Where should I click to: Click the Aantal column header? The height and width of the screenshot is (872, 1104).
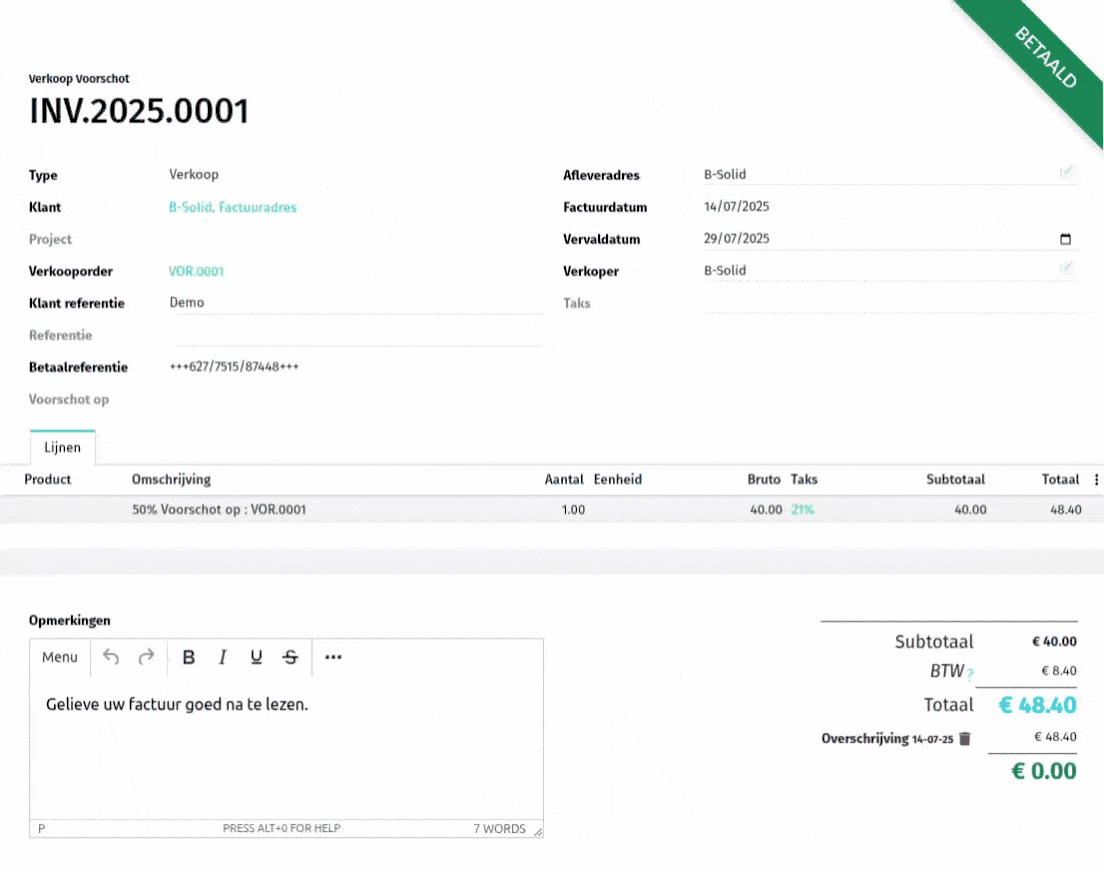coord(564,480)
